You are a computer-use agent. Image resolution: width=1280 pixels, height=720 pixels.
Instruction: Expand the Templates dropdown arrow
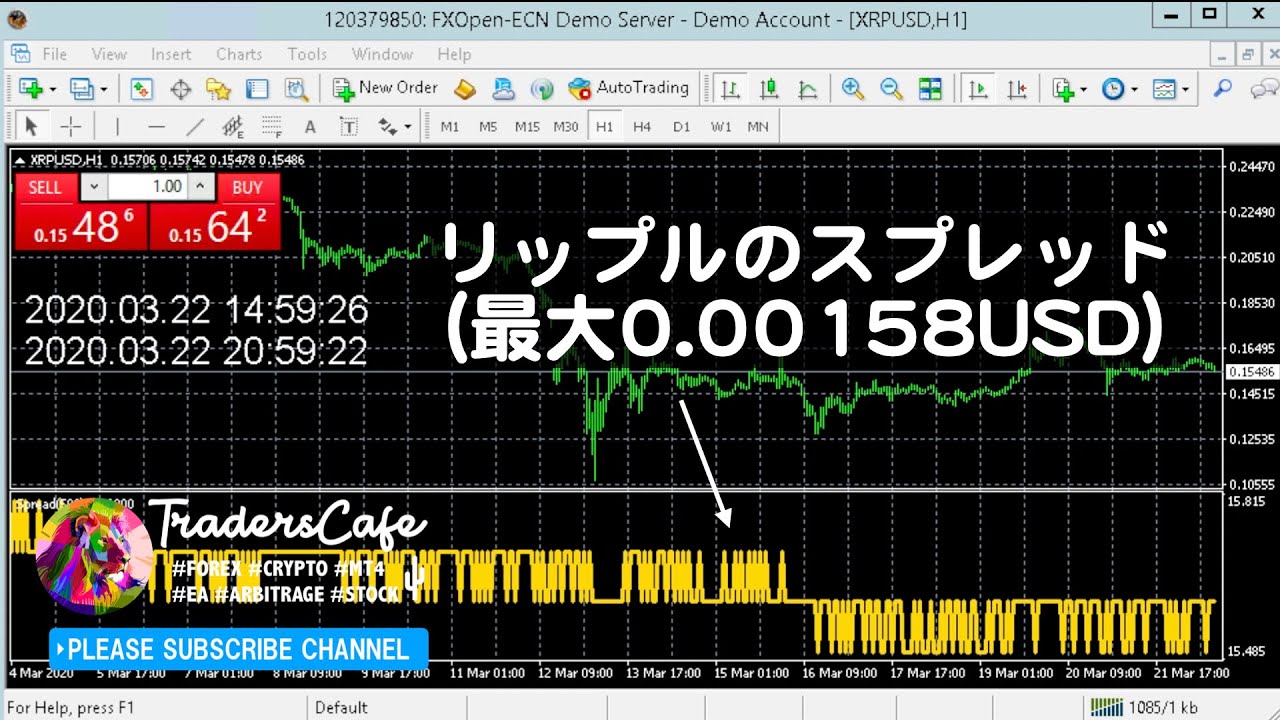pos(1186,89)
